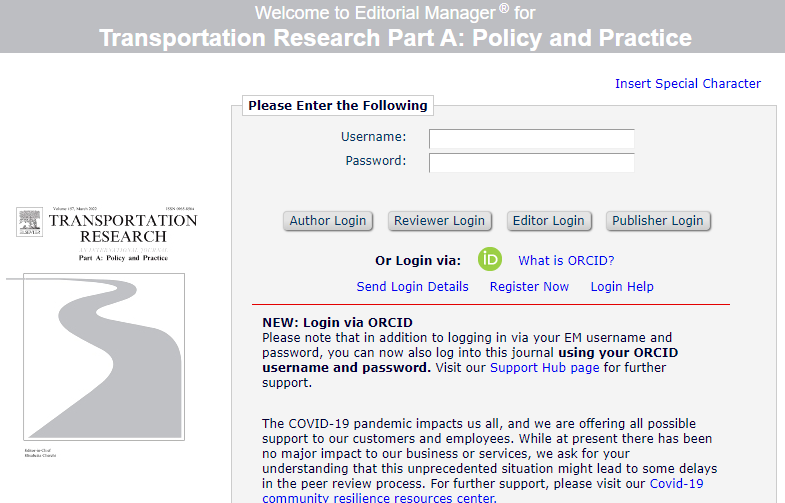Focus the Username input field
The width and height of the screenshot is (785, 503).
tap(531, 138)
